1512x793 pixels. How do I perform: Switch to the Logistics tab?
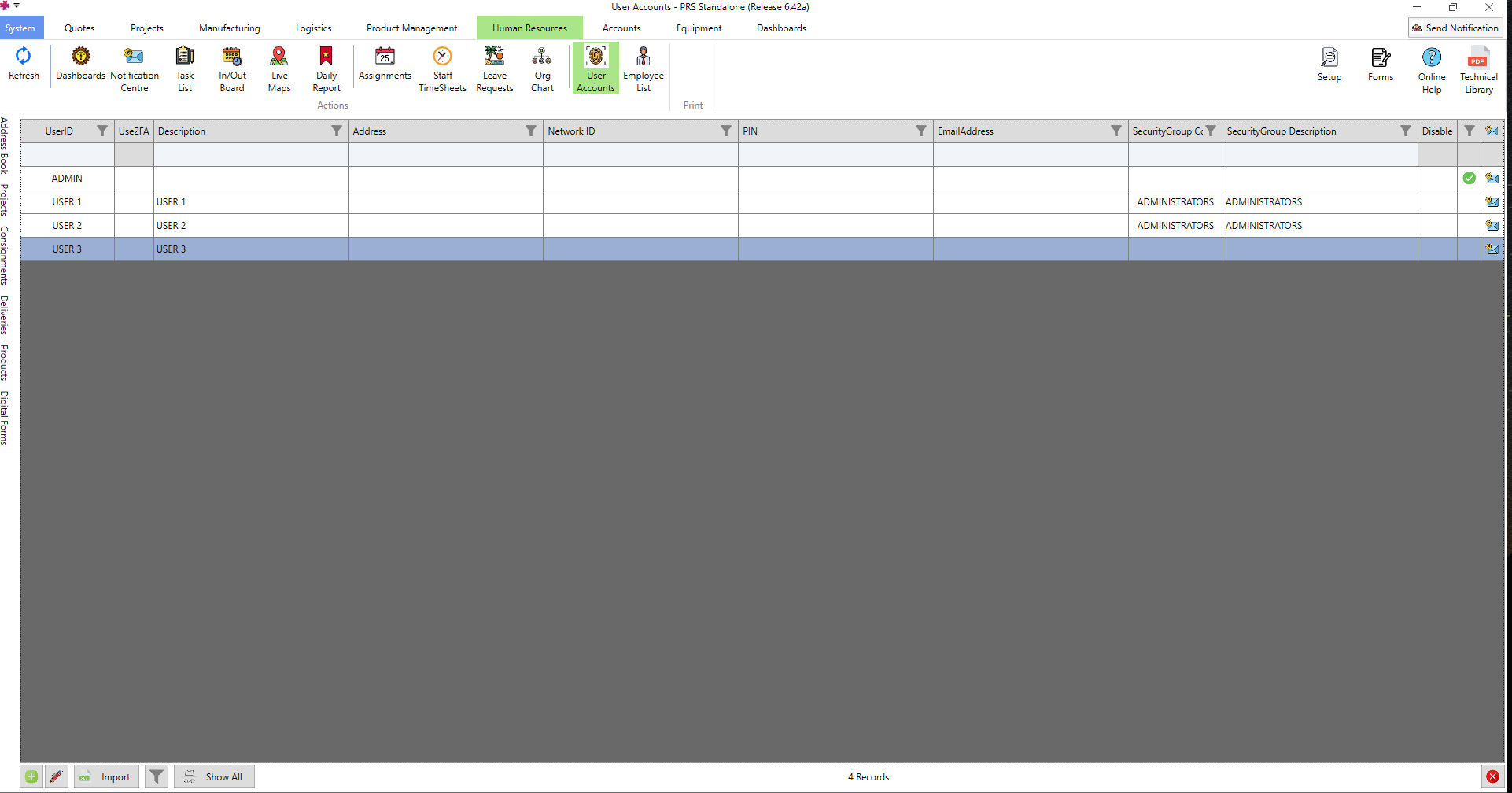point(313,28)
